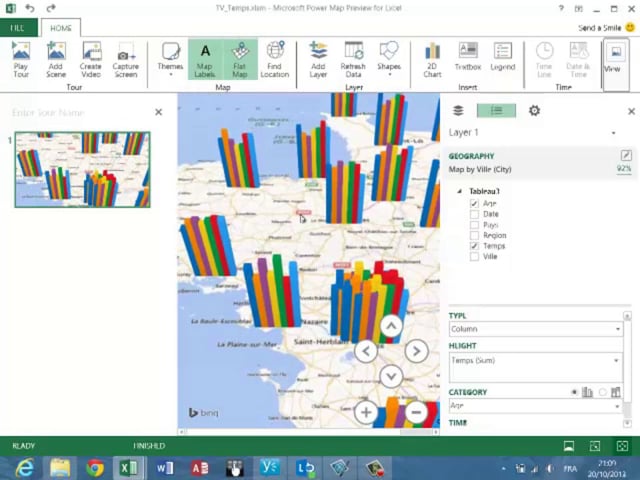This screenshot has width=640, height=480.
Task: Open Internet Explorer from taskbar
Action: 25,468
